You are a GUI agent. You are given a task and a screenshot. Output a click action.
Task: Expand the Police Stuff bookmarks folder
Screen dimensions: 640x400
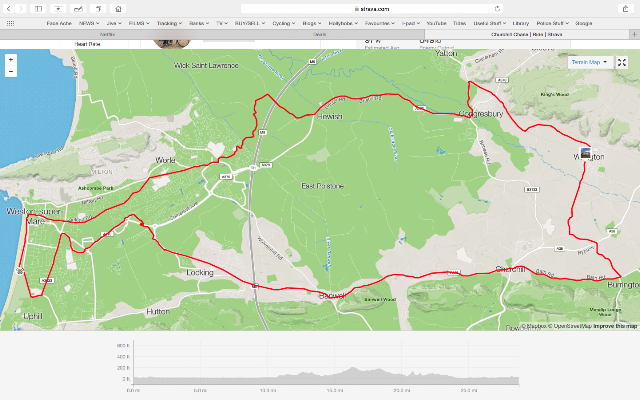(x=553, y=23)
